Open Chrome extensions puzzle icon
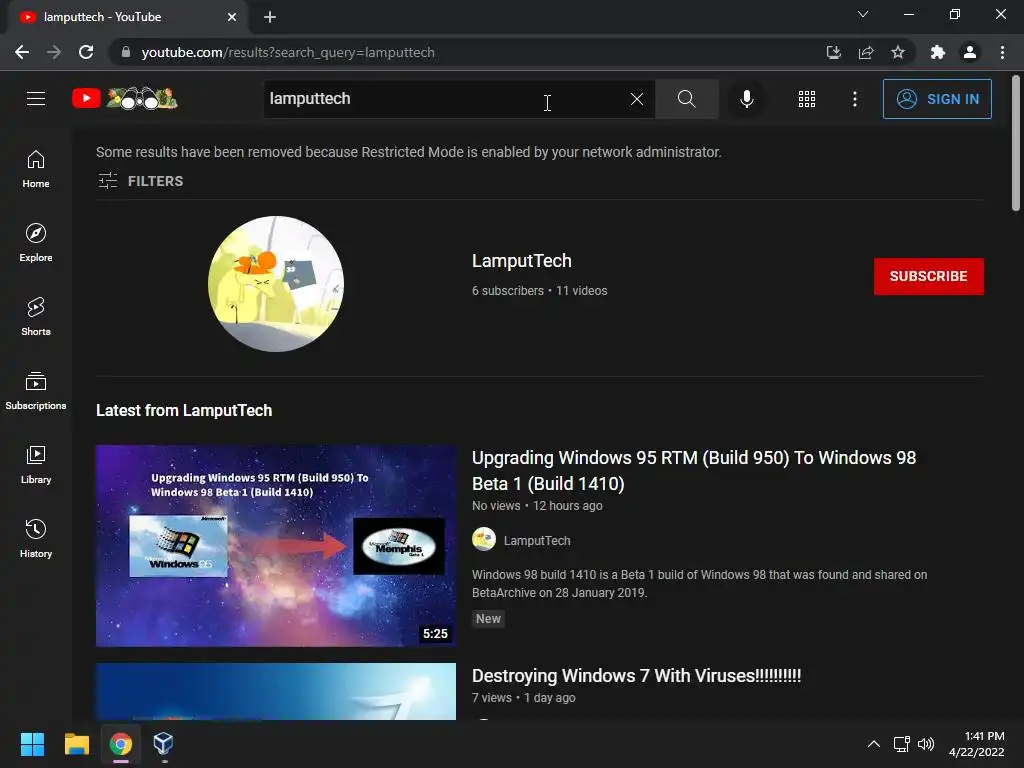This screenshot has width=1024, height=768. click(938, 52)
